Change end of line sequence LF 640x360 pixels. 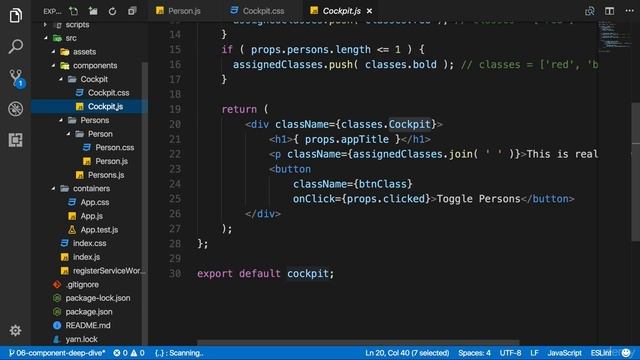534,353
